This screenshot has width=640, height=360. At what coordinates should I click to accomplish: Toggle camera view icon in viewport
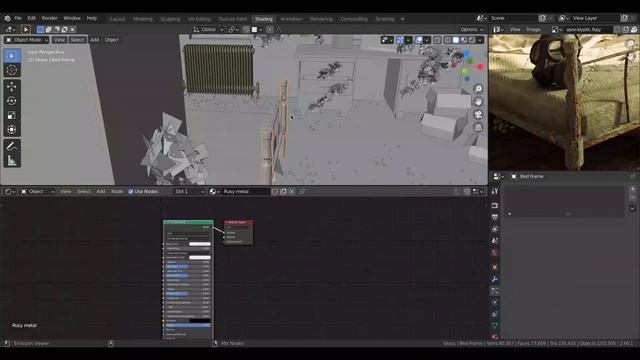click(x=478, y=115)
